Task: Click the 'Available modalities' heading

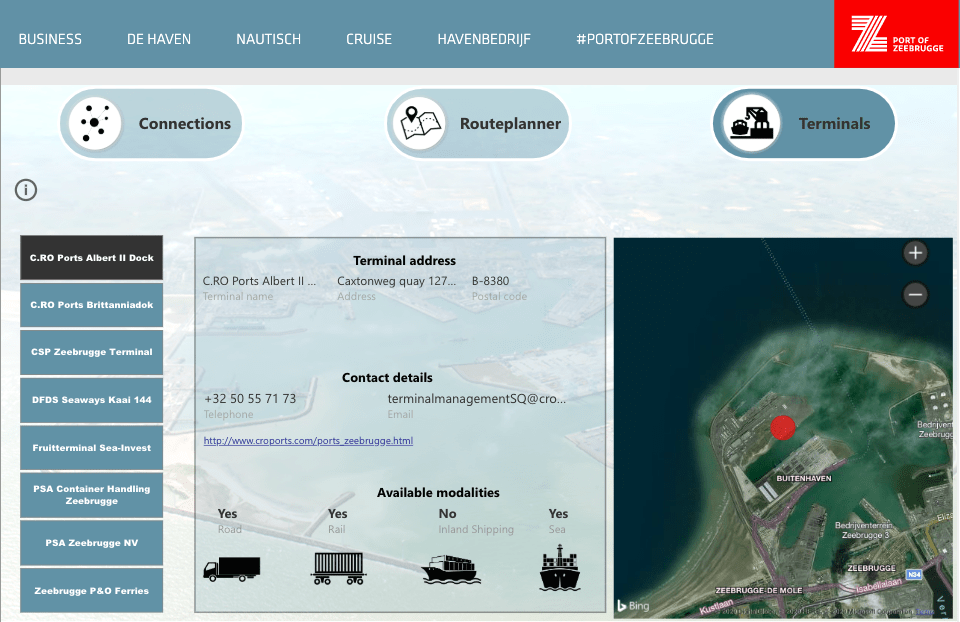Action: pyautogui.click(x=438, y=492)
